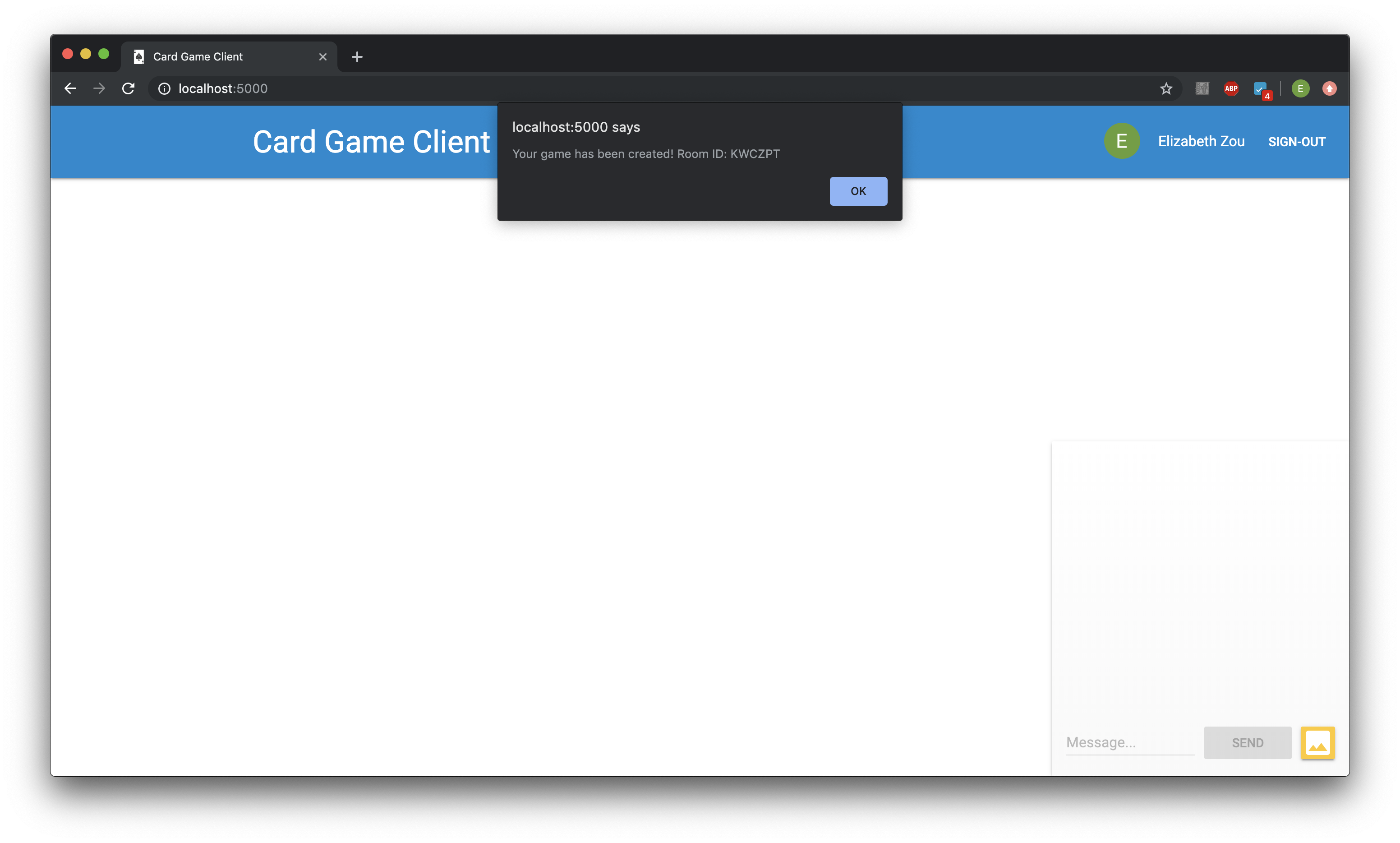Close the Card Game Client tab
Image resolution: width=1400 pixels, height=843 pixels.
point(322,57)
